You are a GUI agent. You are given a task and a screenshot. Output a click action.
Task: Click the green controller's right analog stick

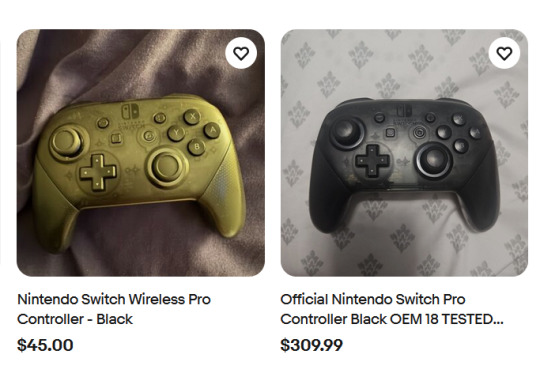(167, 167)
